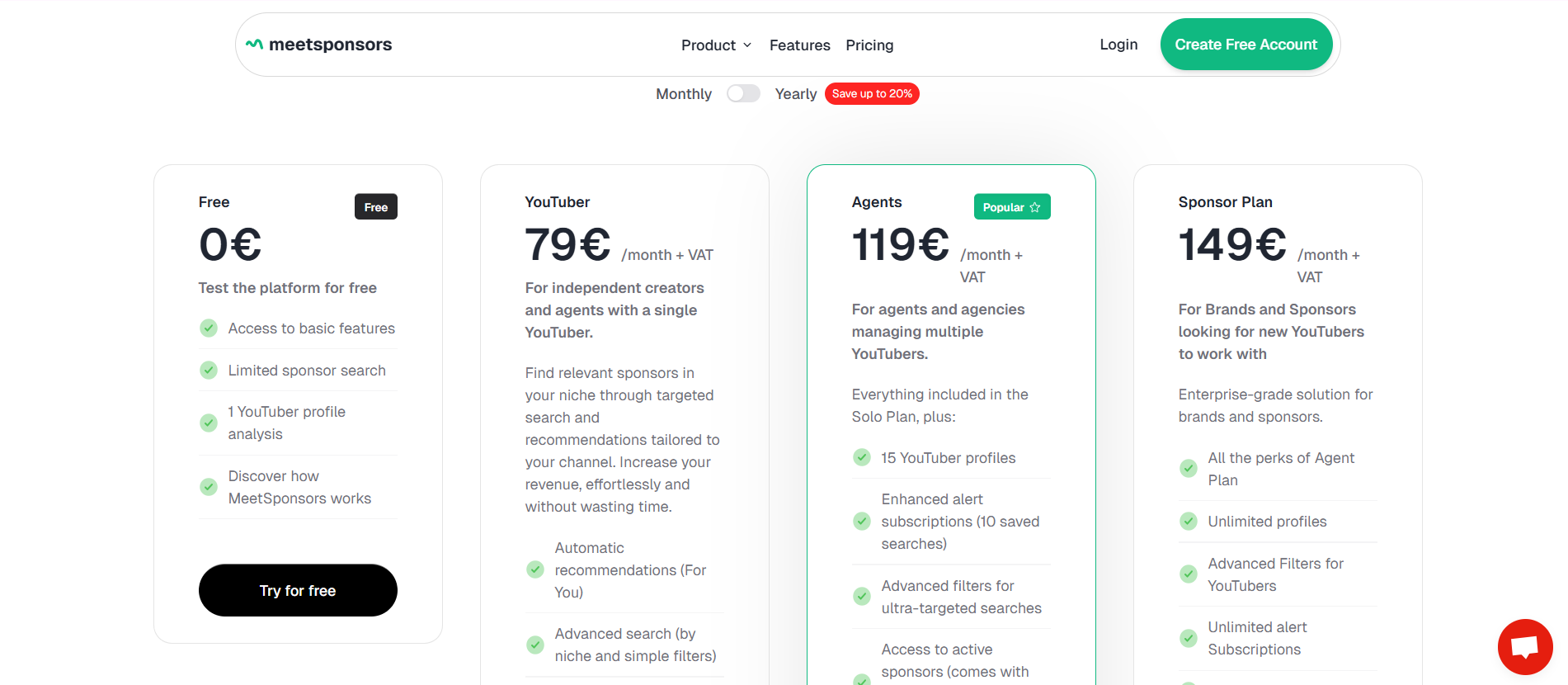The width and height of the screenshot is (1568, 685).
Task: Click checkmark beside Unlimited alert Subscriptions
Action: 1189,638
